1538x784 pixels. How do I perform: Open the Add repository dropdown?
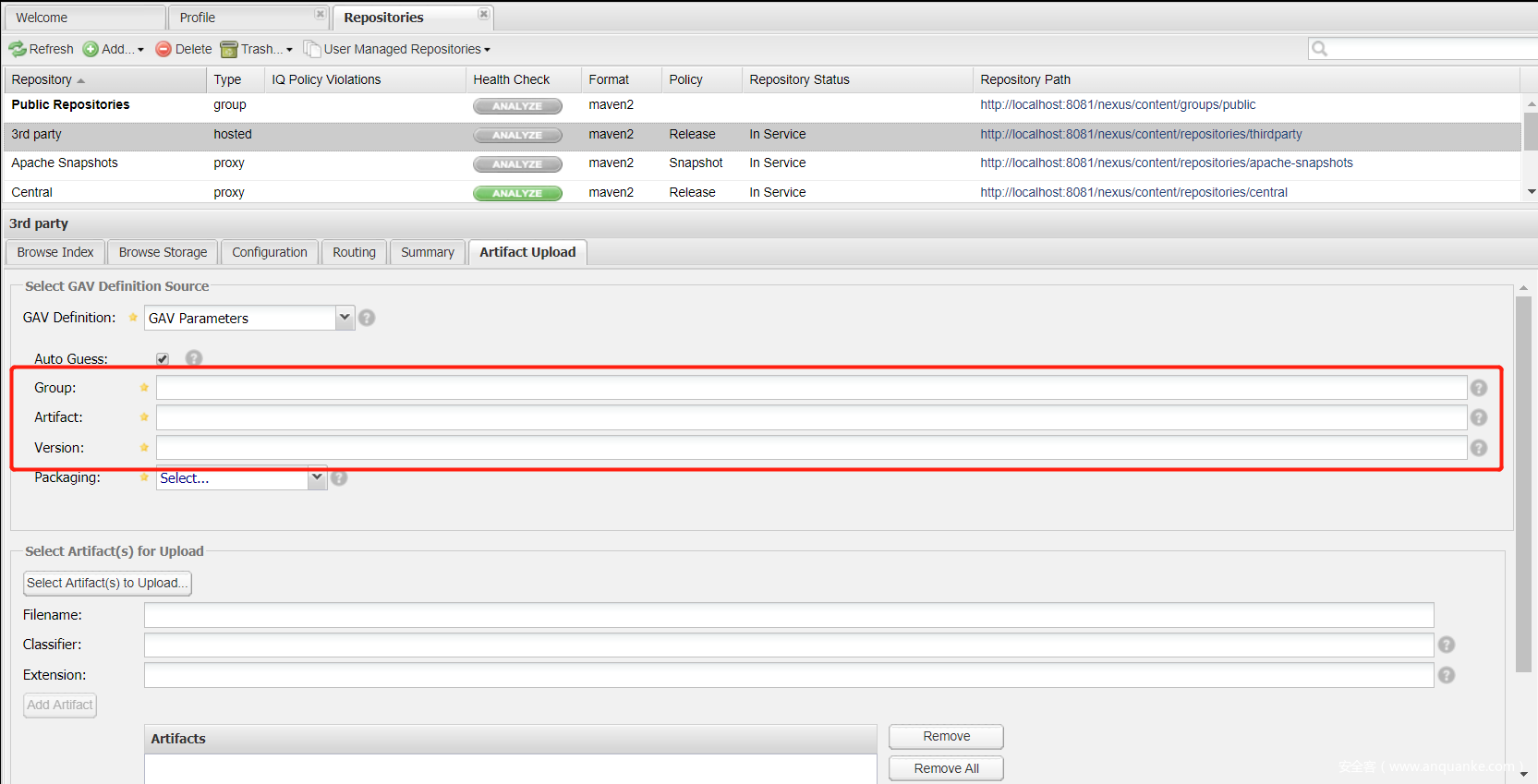[115, 49]
